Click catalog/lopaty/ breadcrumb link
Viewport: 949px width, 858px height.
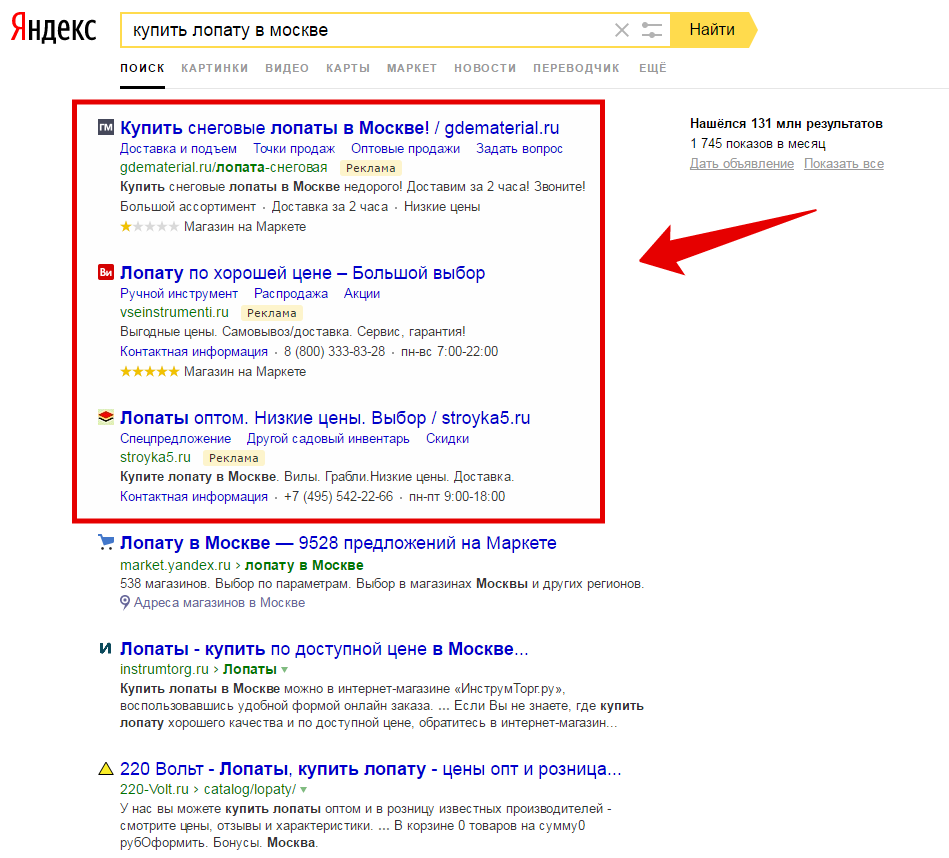(x=250, y=789)
